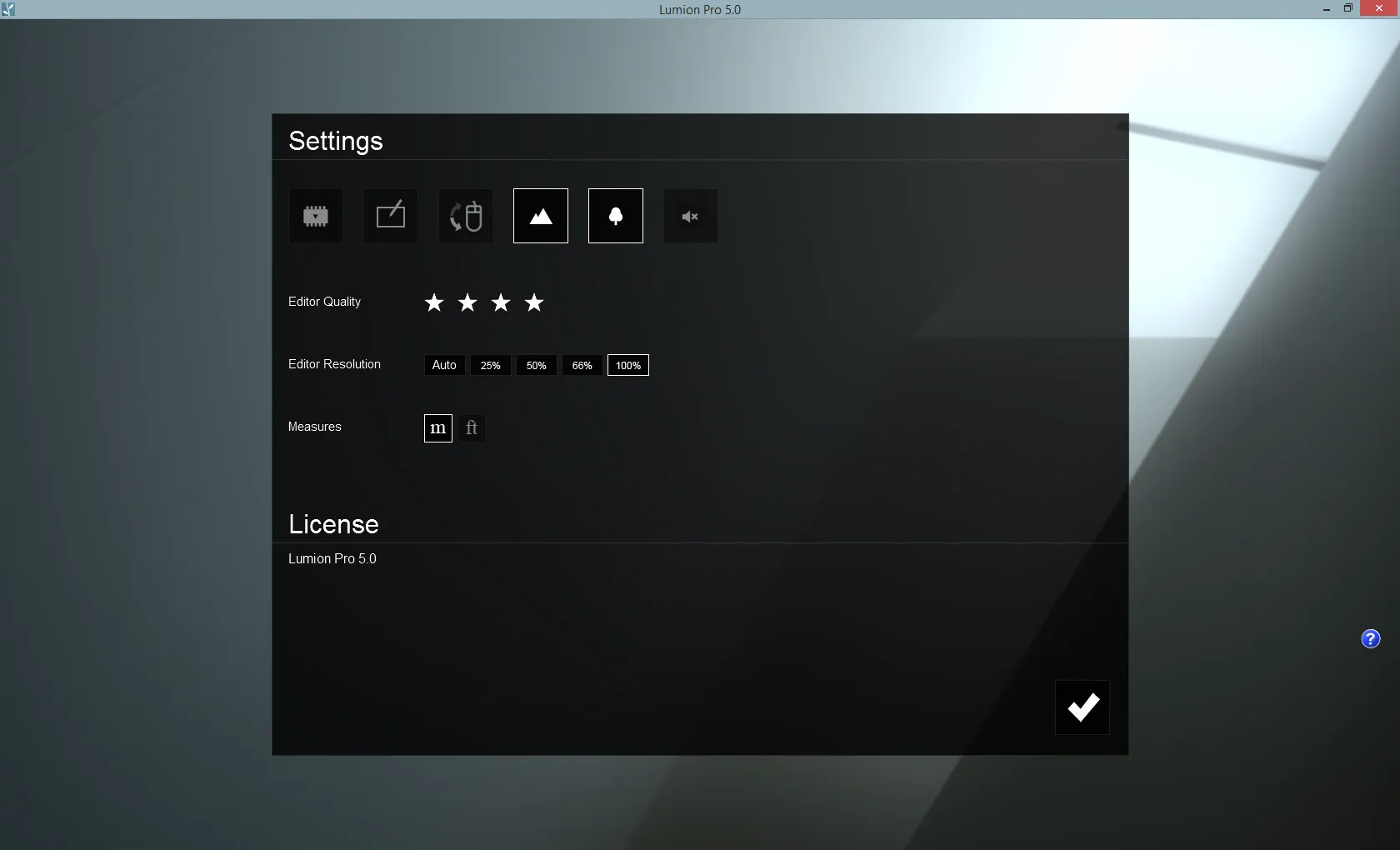Select 100% editor resolution
Viewport: 1400px width, 850px height.
628,365
